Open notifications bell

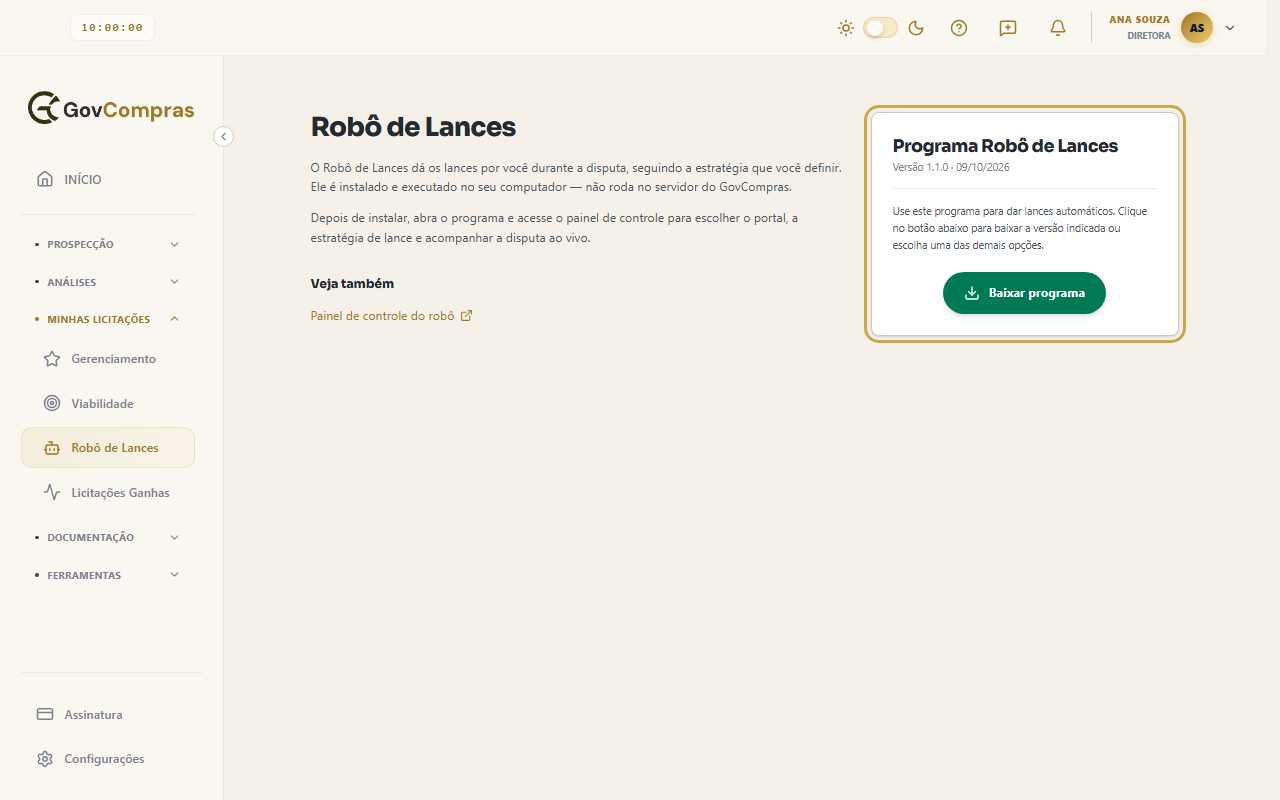pyautogui.click(x=1058, y=28)
